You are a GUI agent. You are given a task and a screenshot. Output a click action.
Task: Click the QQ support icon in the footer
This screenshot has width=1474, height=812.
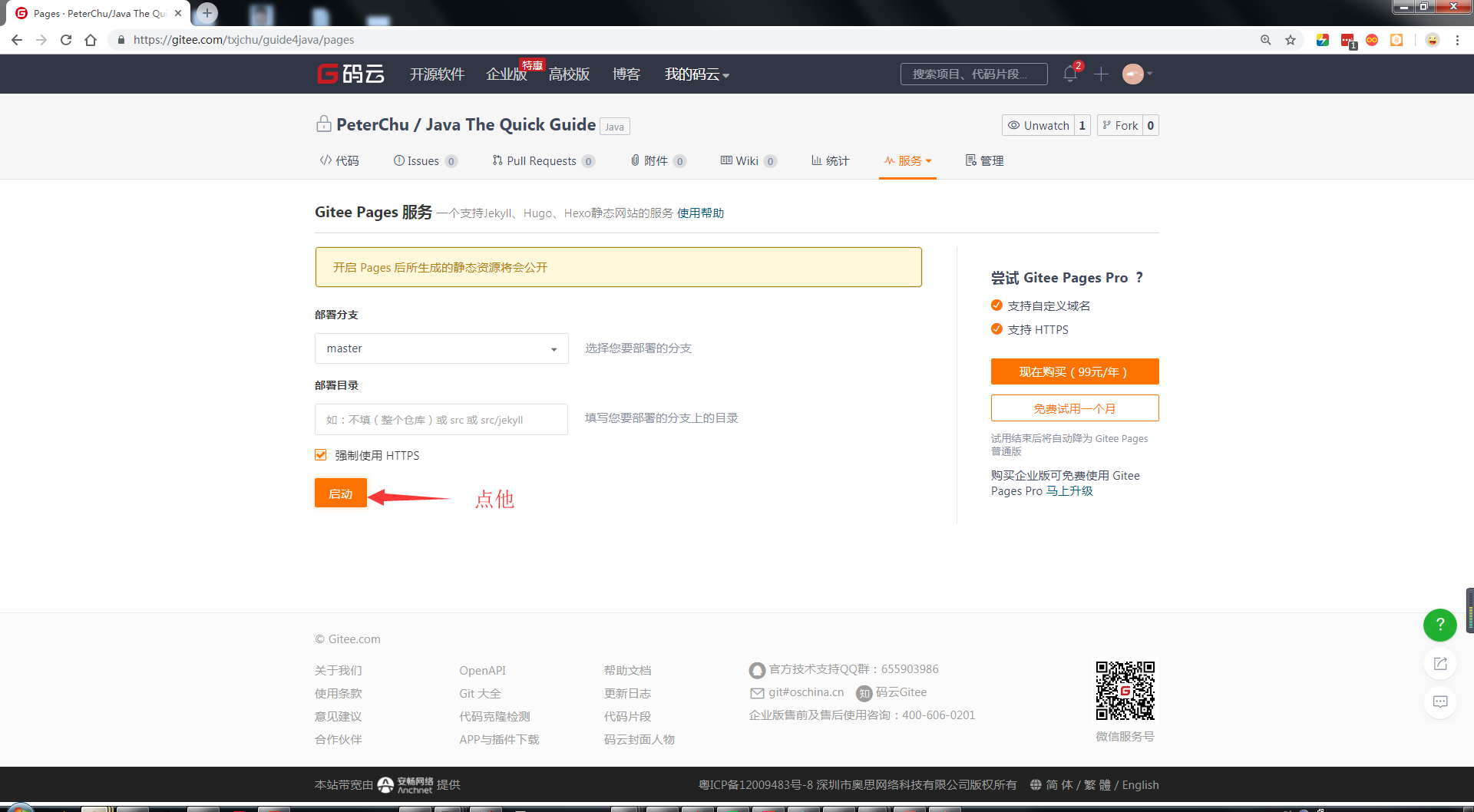(756, 669)
